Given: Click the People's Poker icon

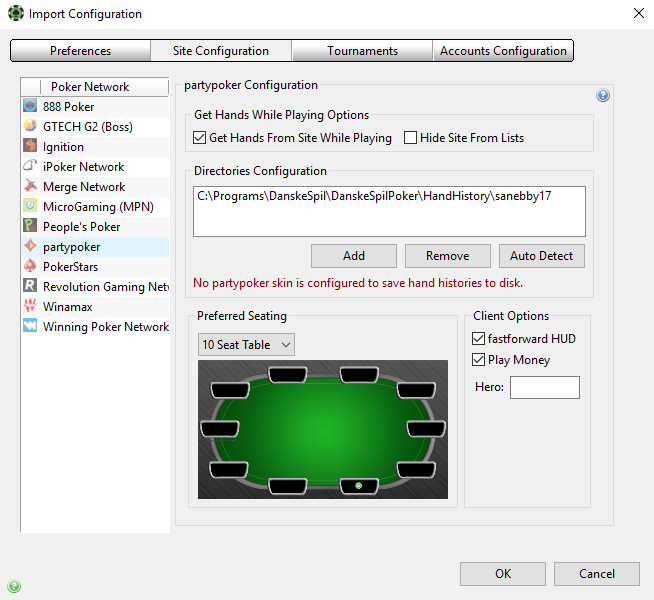Looking at the screenshot, I should click(x=30, y=226).
